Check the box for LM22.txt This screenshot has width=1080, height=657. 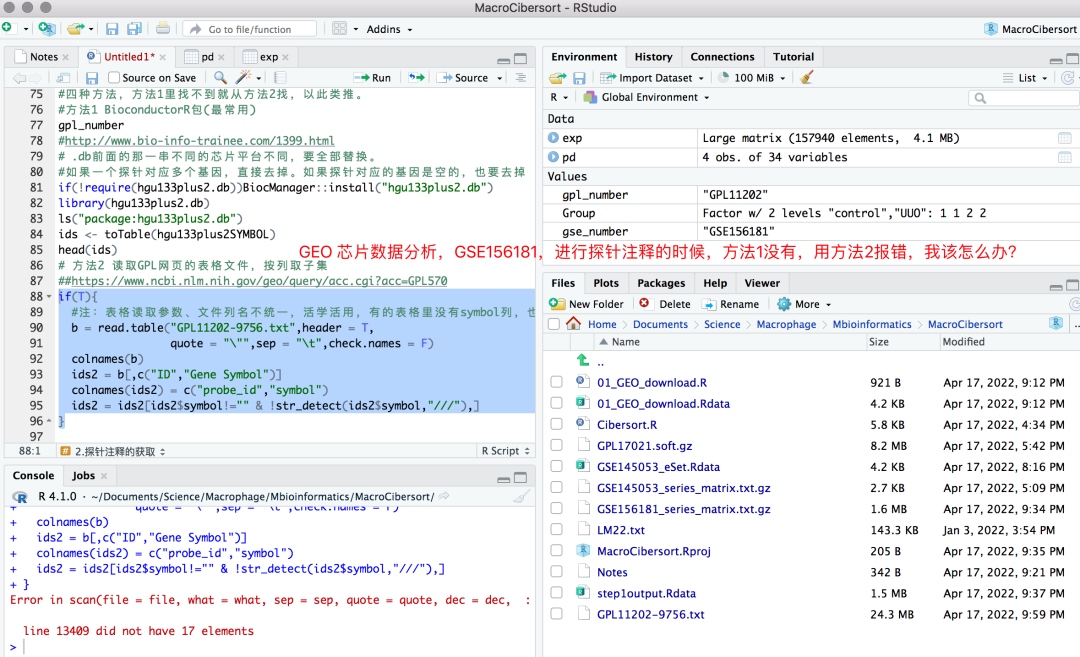point(557,530)
